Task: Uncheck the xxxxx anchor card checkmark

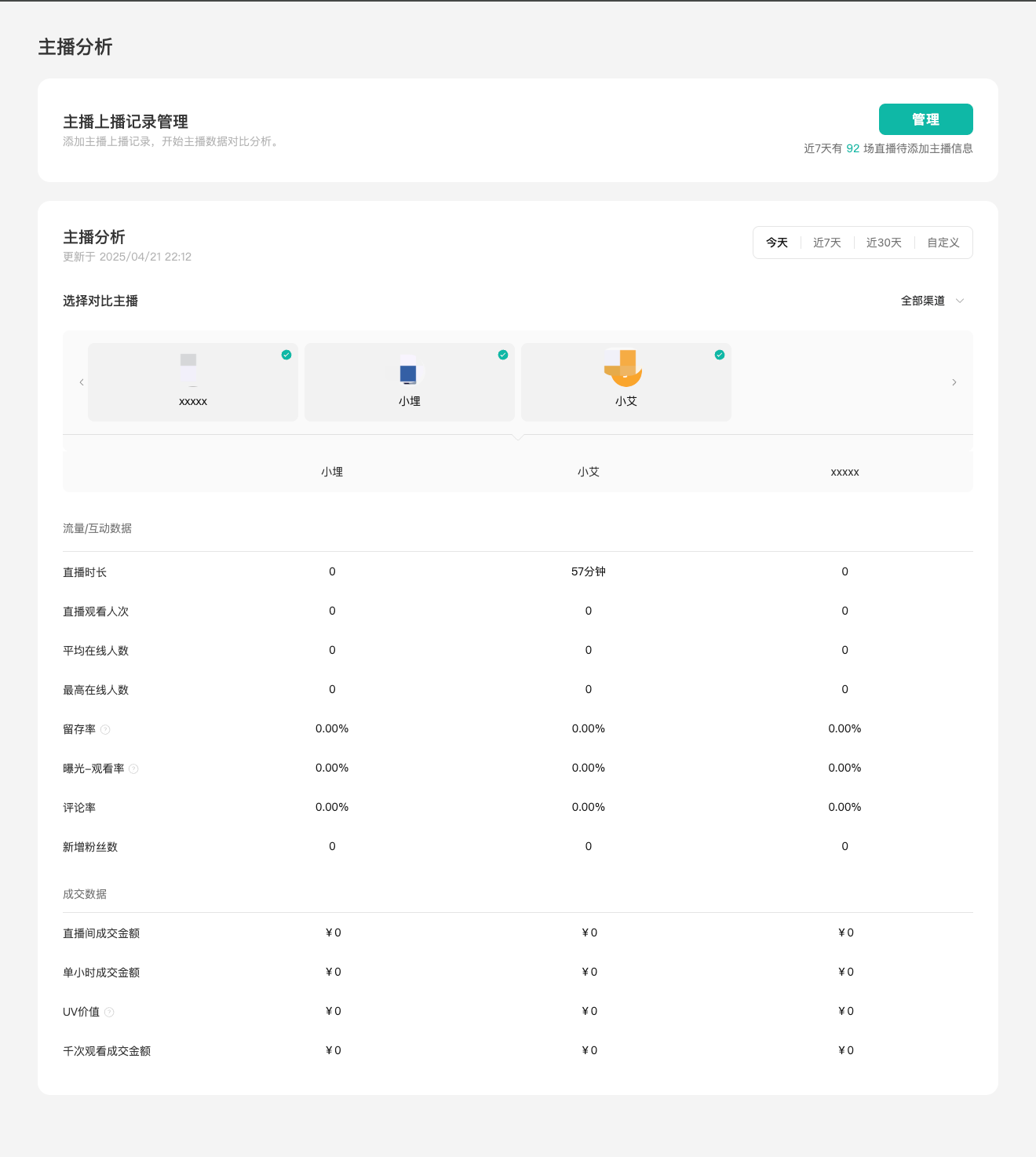Action: pos(286,355)
